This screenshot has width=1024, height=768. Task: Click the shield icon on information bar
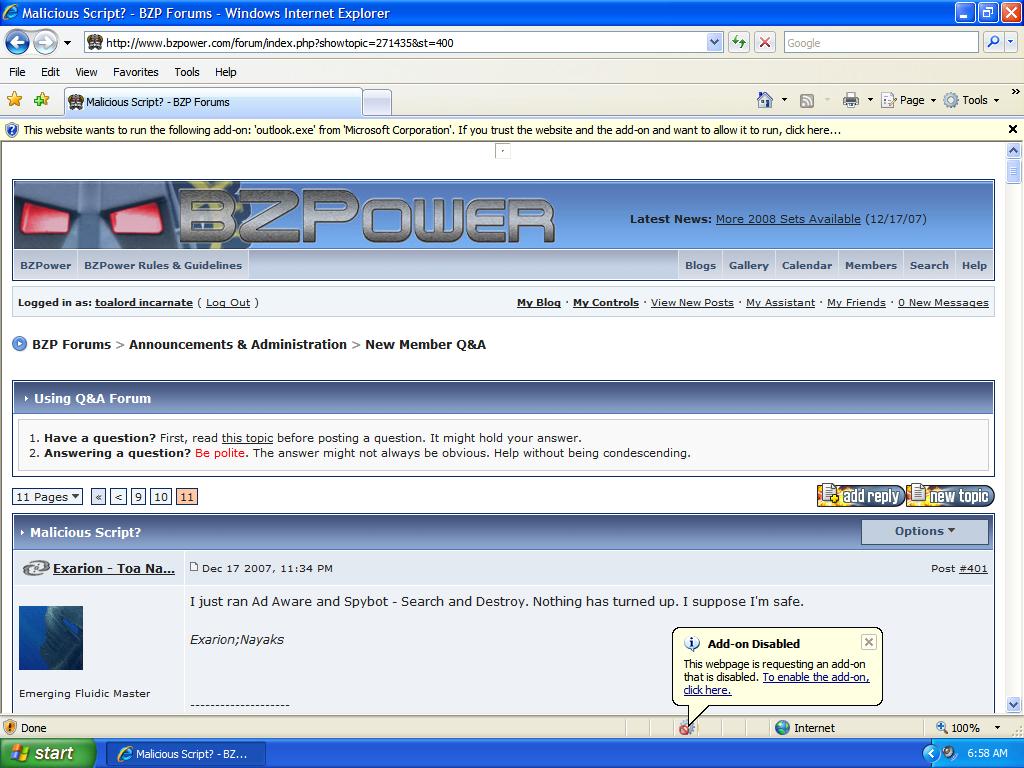[x=12, y=130]
